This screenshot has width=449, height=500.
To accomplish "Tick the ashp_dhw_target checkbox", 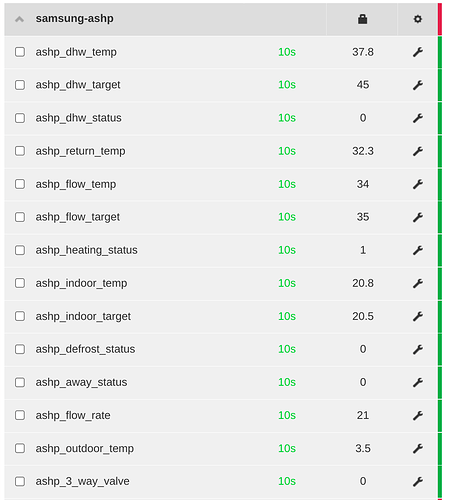I will coord(20,85).
